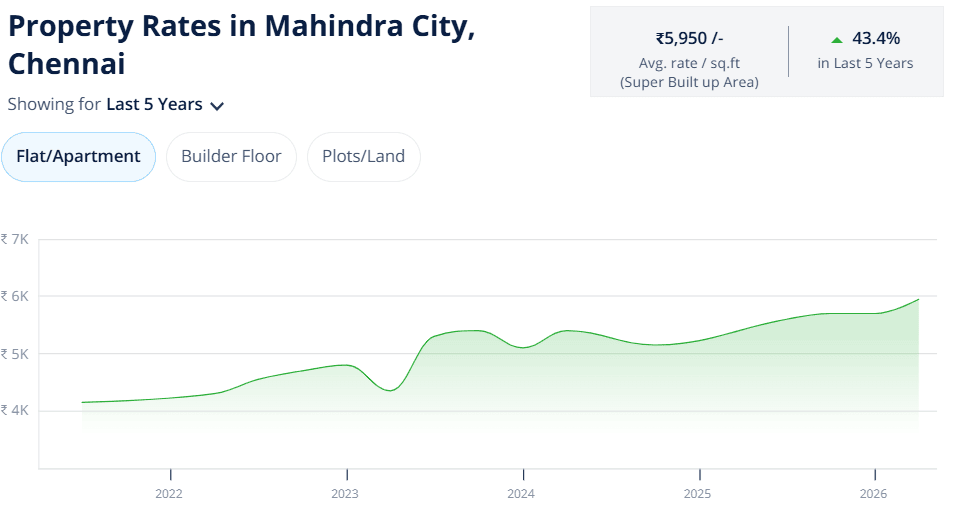Click the 2026 year axis label
955x524 pixels.
pos(873,494)
